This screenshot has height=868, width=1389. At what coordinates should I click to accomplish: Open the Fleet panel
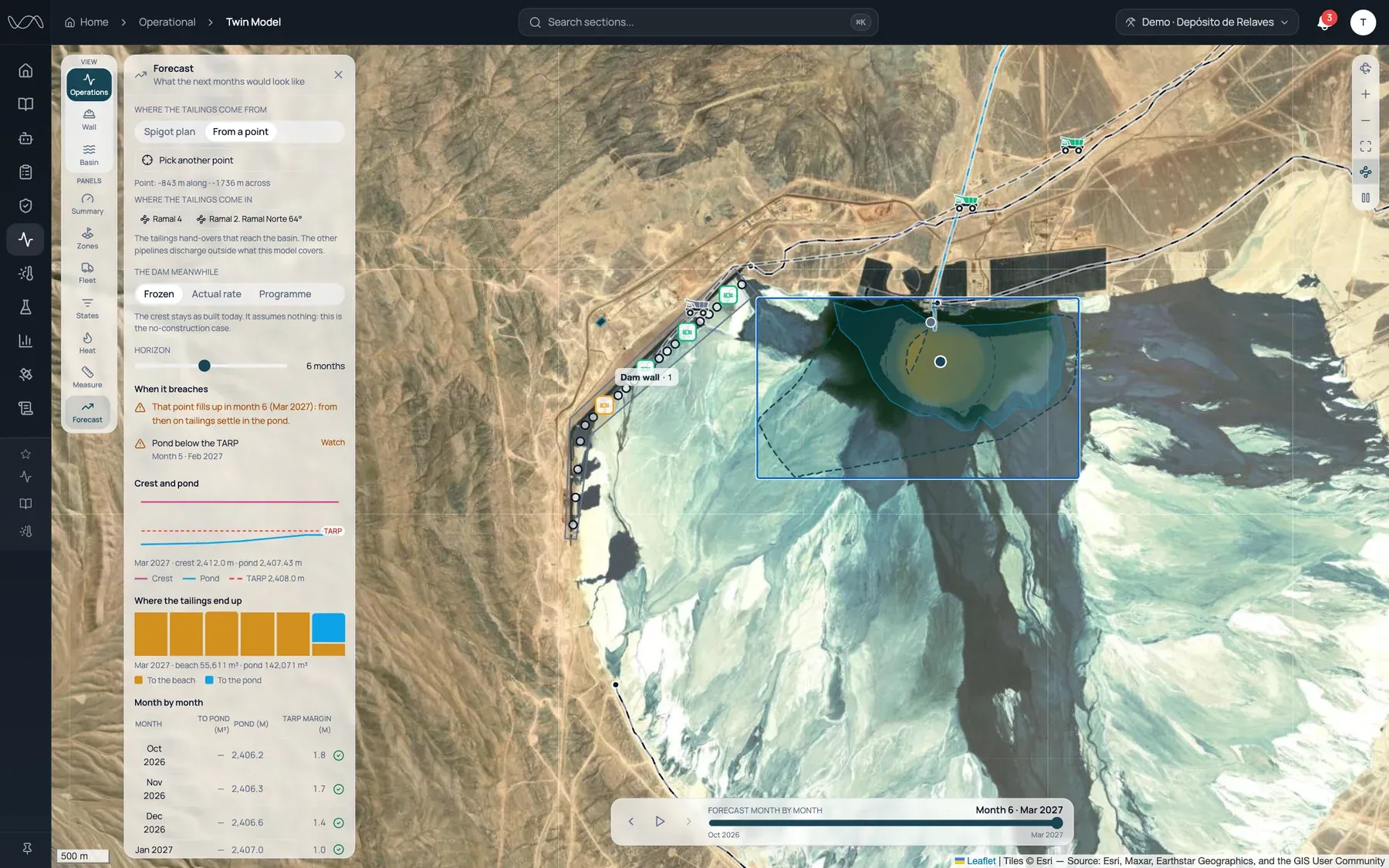pos(87,273)
